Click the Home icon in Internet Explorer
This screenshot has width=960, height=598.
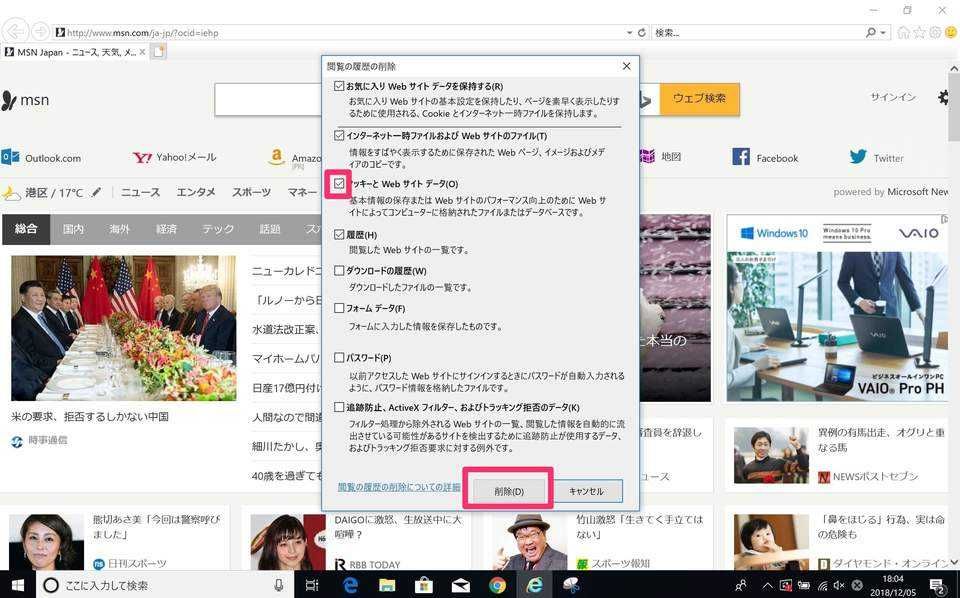904,32
